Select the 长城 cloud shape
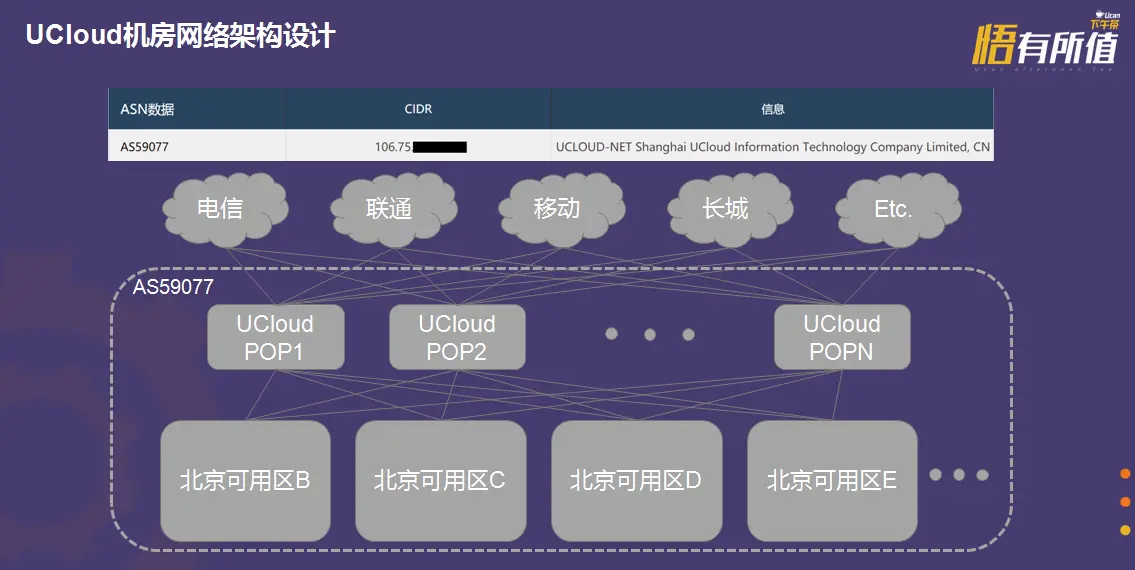 click(730, 210)
